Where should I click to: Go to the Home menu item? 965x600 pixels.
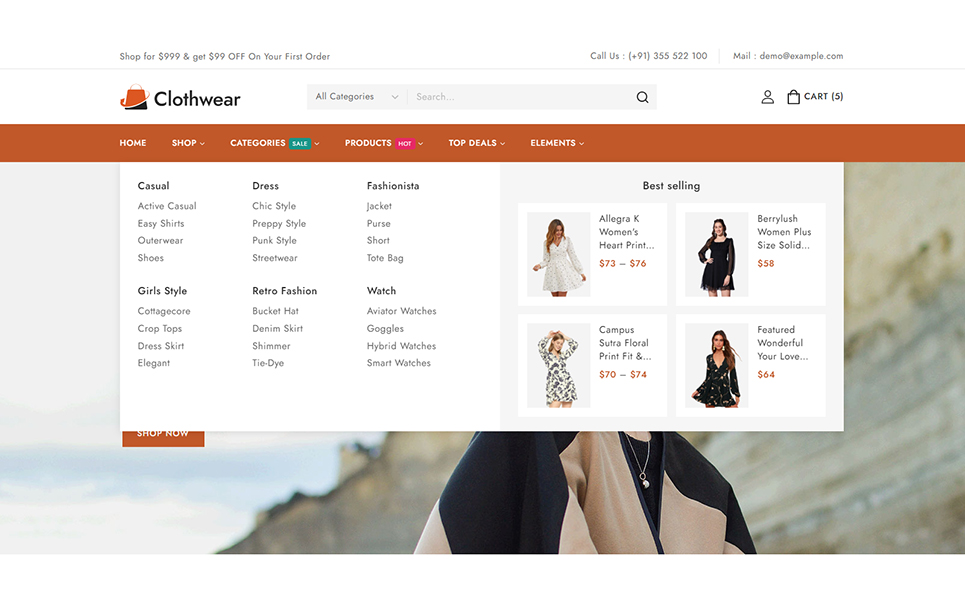(x=133, y=143)
